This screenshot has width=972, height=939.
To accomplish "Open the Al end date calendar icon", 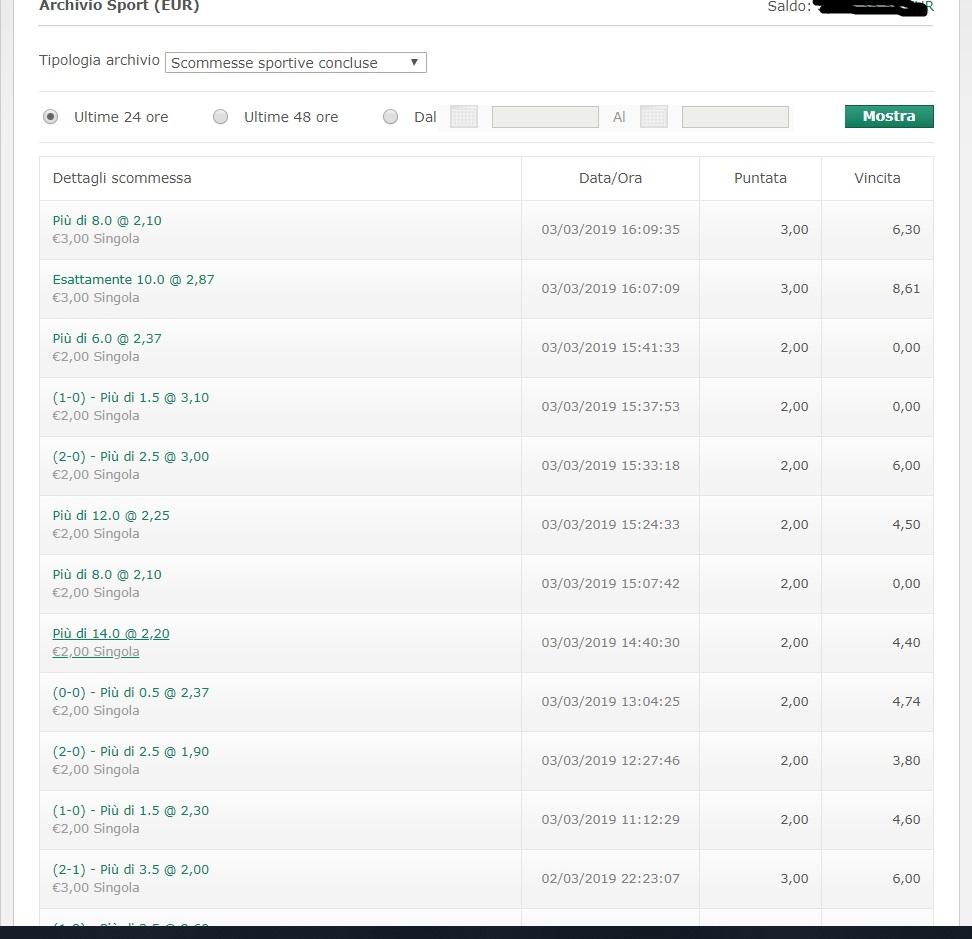I will (653, 117).
